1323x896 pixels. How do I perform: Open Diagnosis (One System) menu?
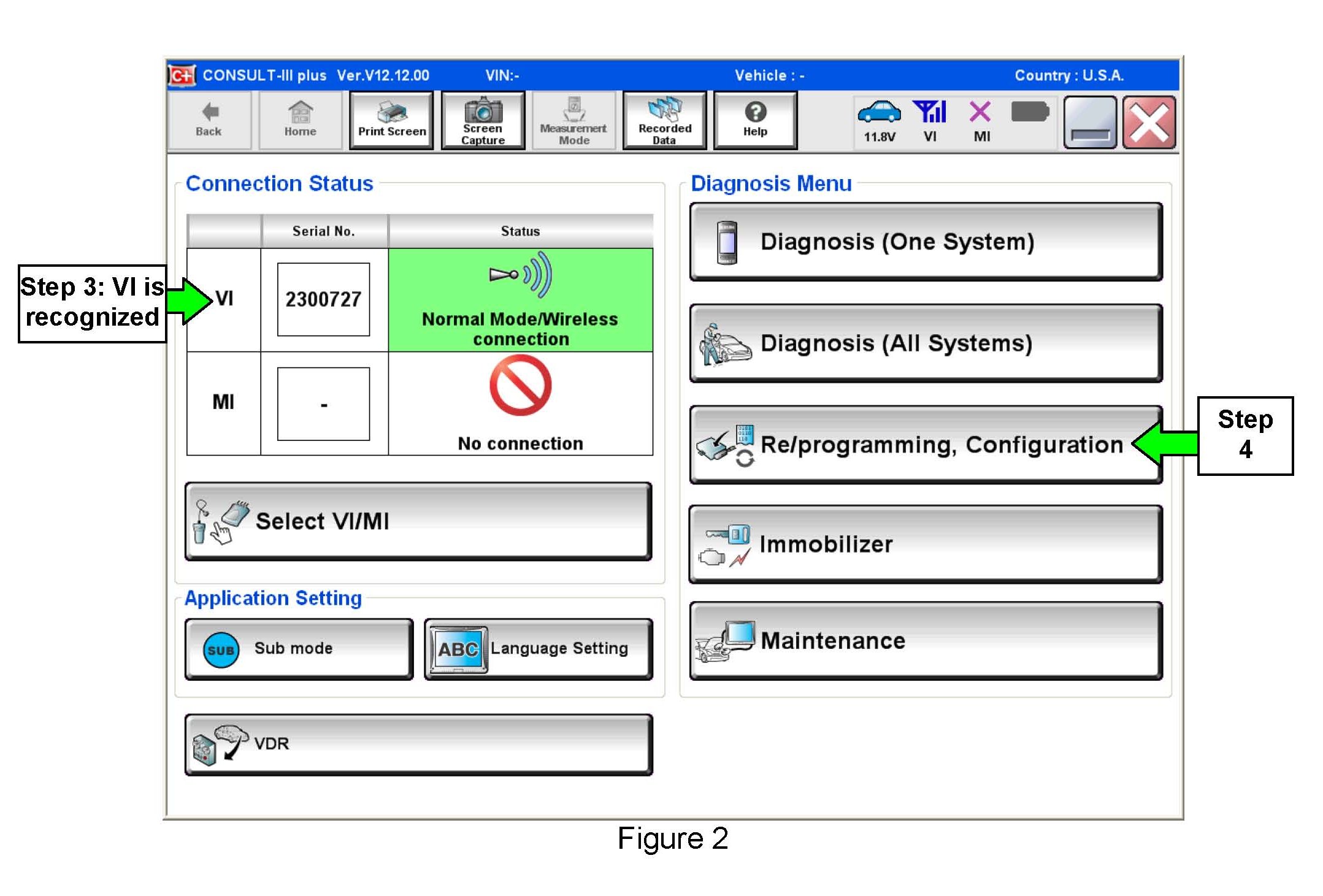click(925, 242)
